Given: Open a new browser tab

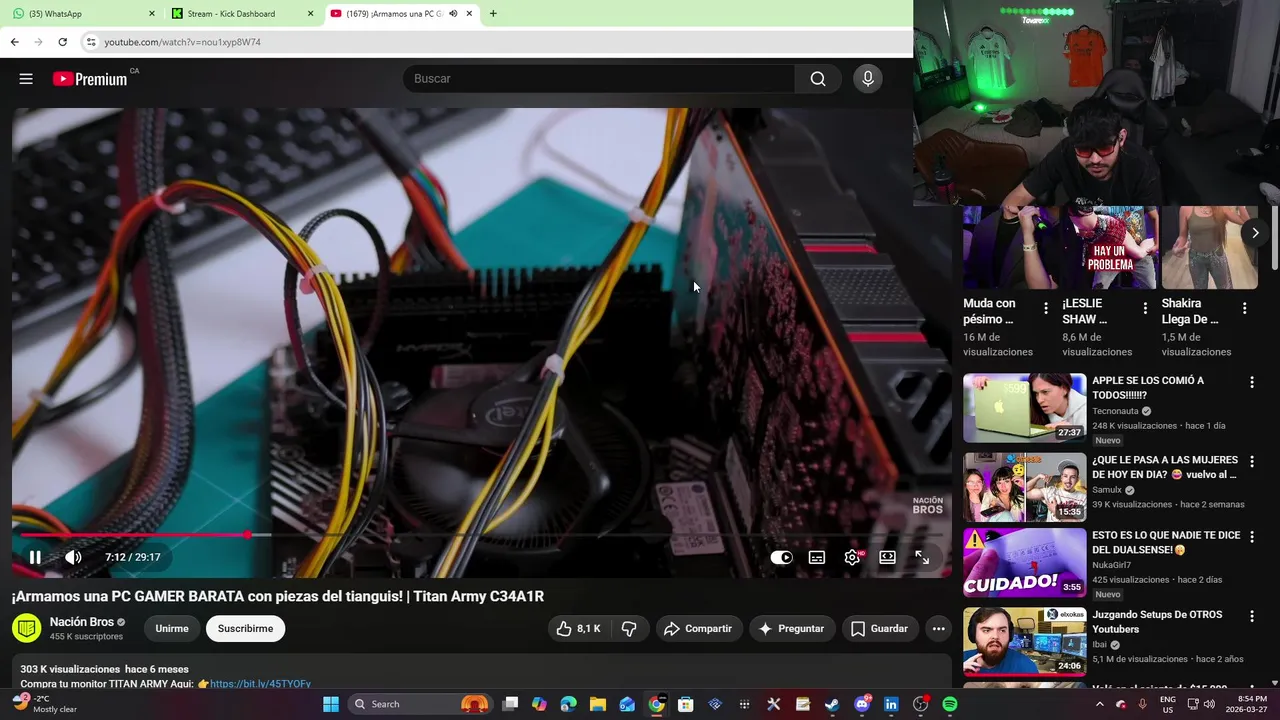Looking at the screenshot, I should tap(493, 14).
